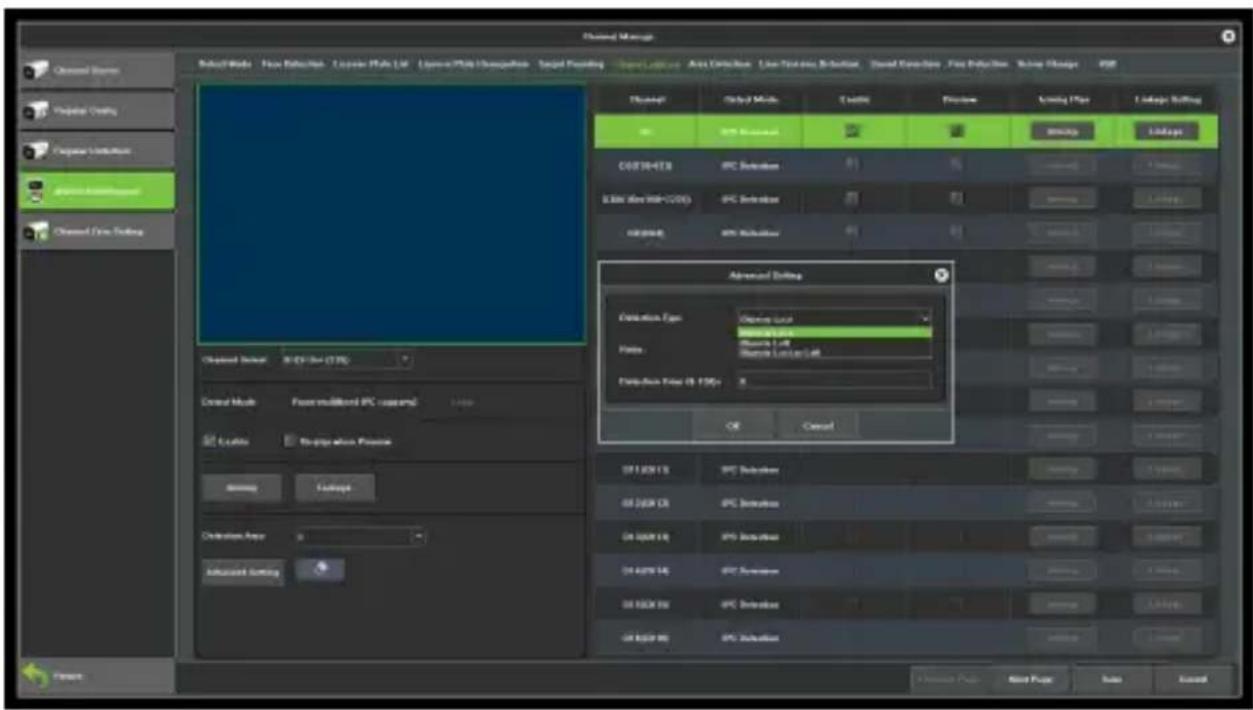Click the blue video preview area
Screen dimensions: 1253x710
pyautogui.click(x=391, y=214)
